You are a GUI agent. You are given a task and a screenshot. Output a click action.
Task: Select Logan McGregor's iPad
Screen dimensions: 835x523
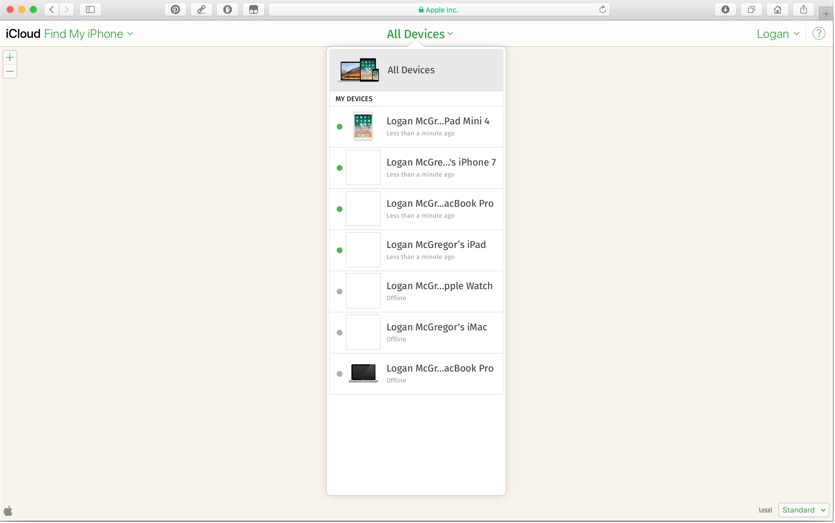(x=416, y=250)
